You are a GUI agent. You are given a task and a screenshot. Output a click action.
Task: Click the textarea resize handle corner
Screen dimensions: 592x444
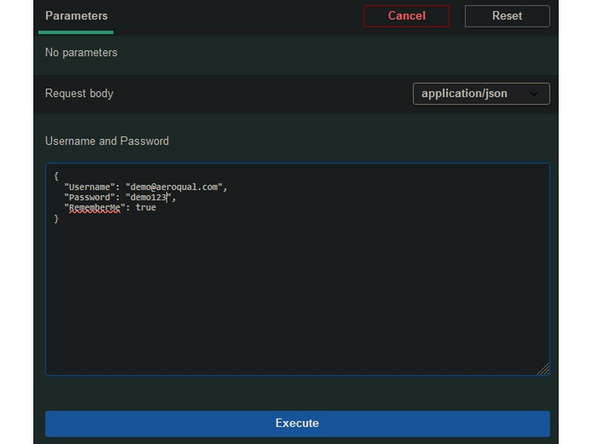(543, 369)
